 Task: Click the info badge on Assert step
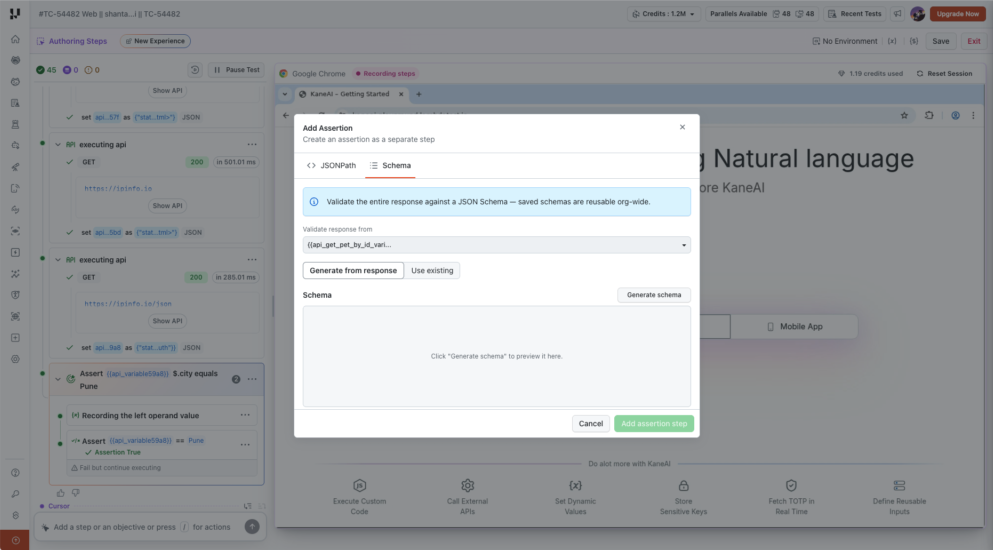pyautogui.click(x=236, y=379)
